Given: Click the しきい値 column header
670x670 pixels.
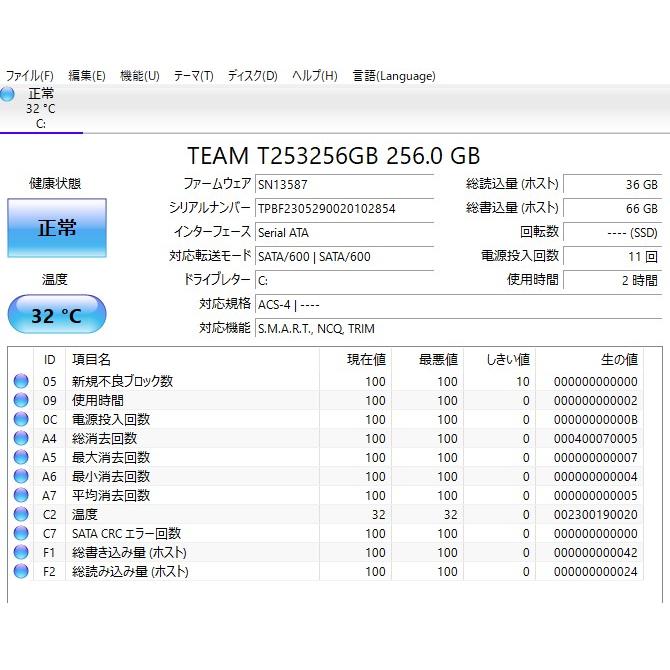Looking at the screenshot, I should click(x=500, y=360).
